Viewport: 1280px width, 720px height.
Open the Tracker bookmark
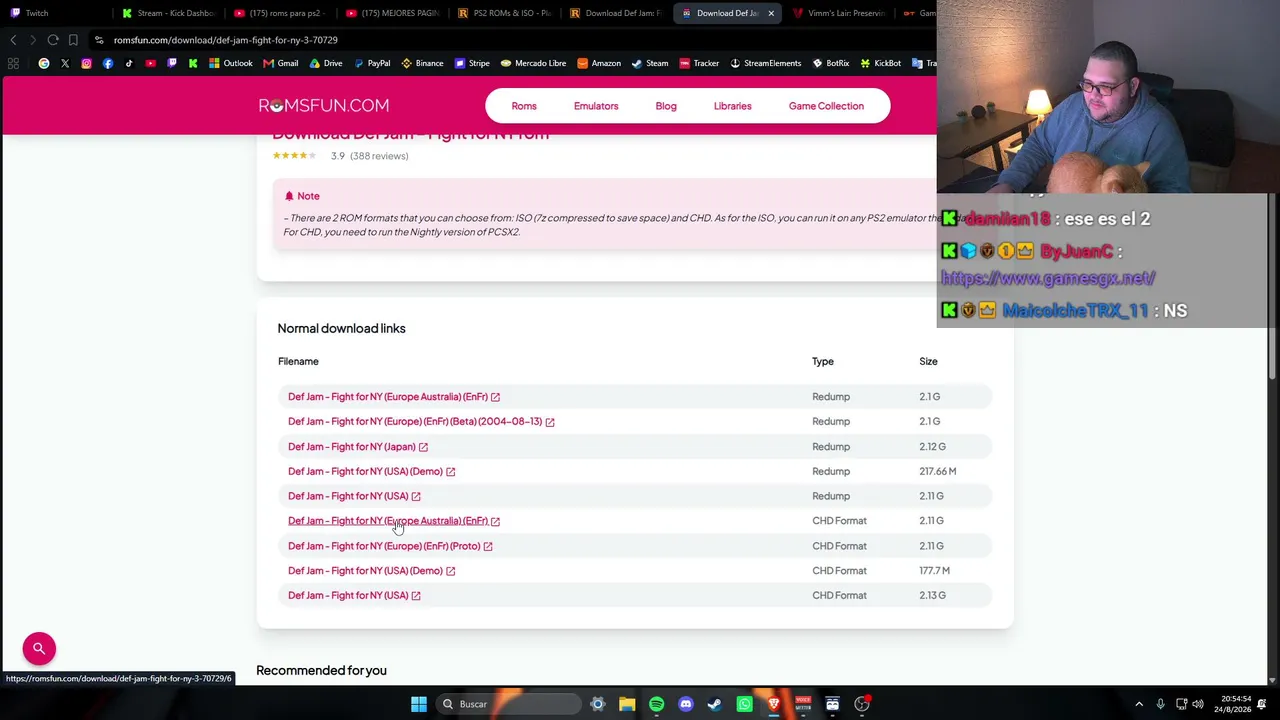pos(699,63)
